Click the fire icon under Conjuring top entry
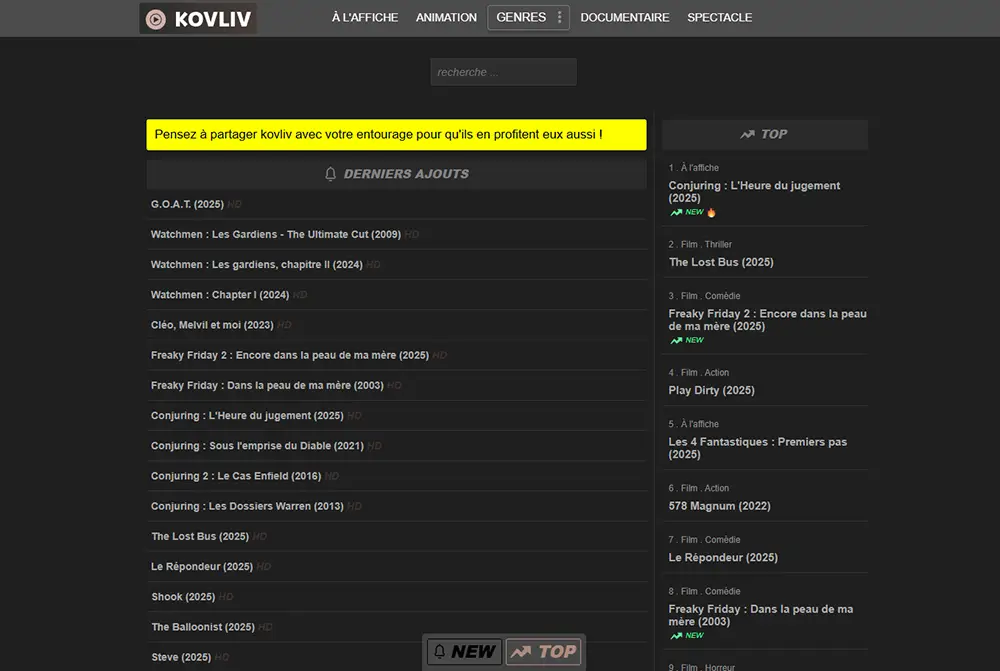The width and height of the screenshot is (1000, 671). 712,212
